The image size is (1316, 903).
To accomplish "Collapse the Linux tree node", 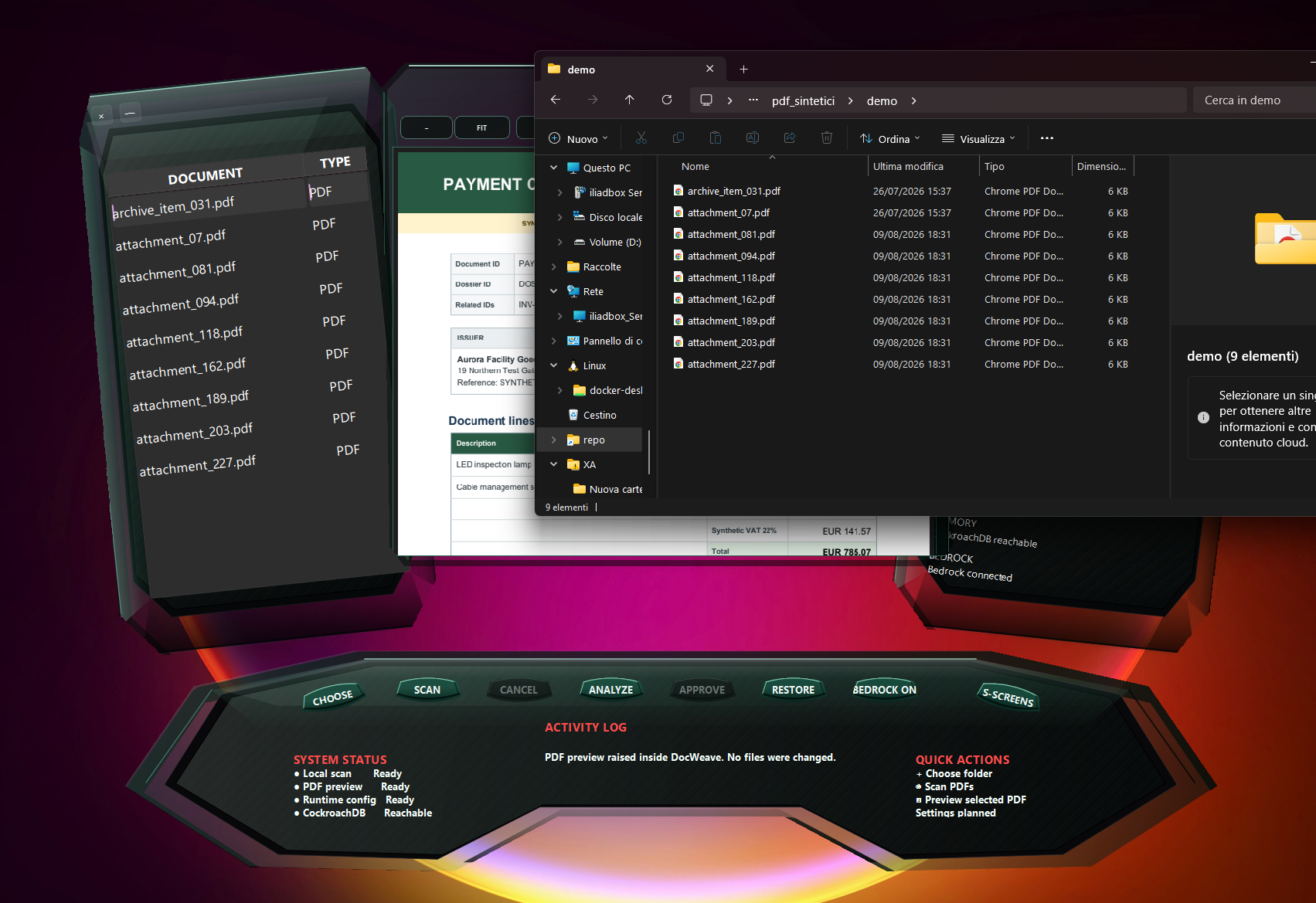I will (554, 365).
